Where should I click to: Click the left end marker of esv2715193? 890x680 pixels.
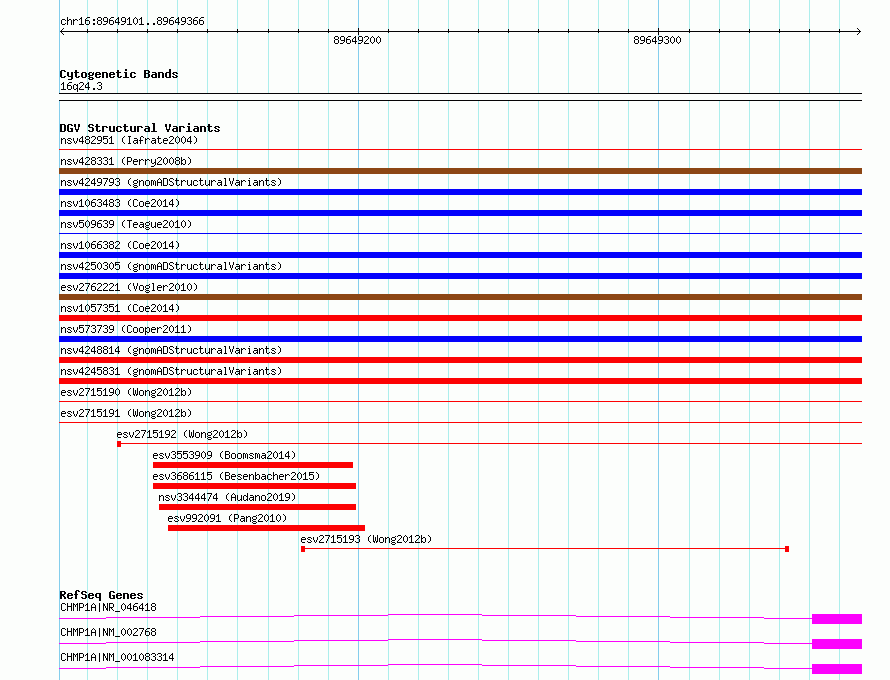[303, 549]
